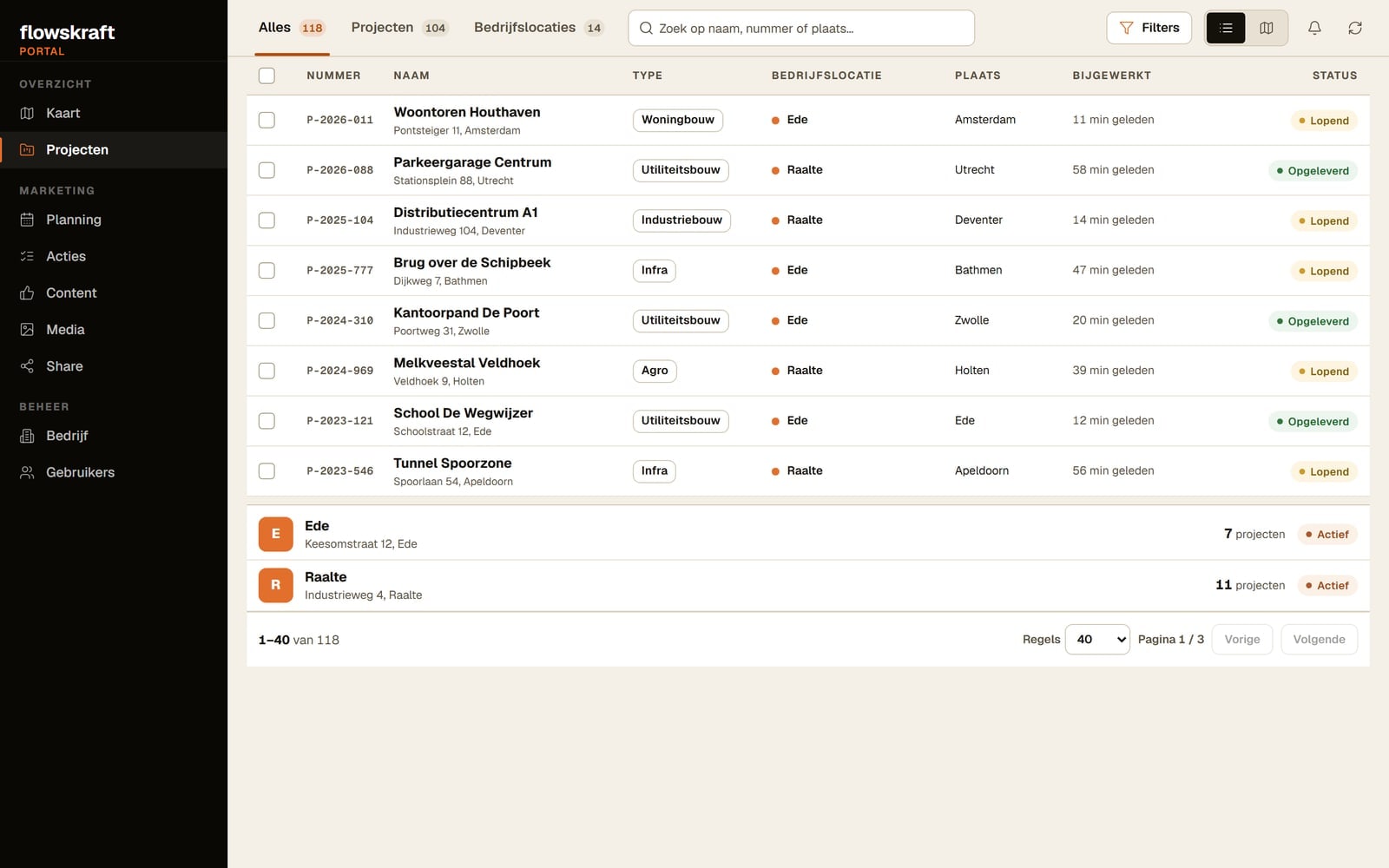
Task: Open the Regels rows-per-page dropdown
Action: point(1097,640)
